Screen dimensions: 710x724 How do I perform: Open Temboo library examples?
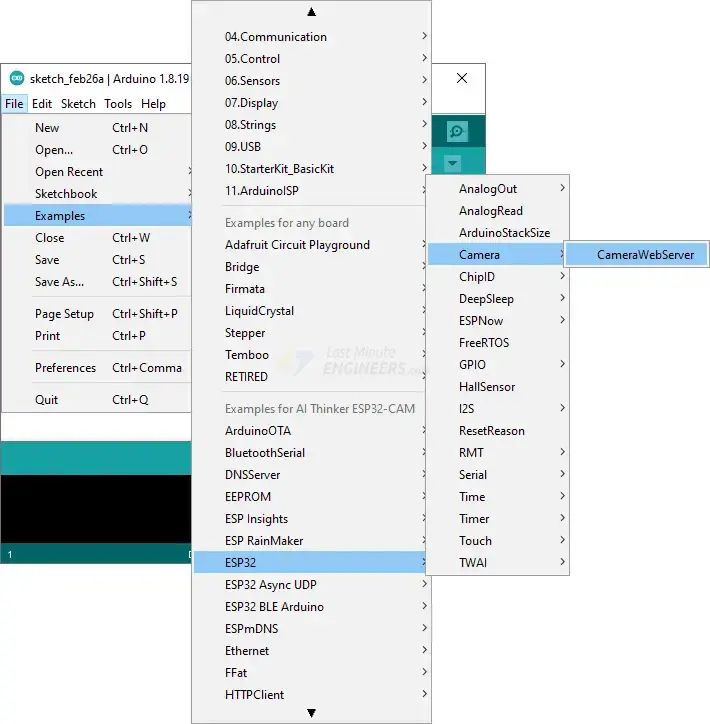coord(309,355)
